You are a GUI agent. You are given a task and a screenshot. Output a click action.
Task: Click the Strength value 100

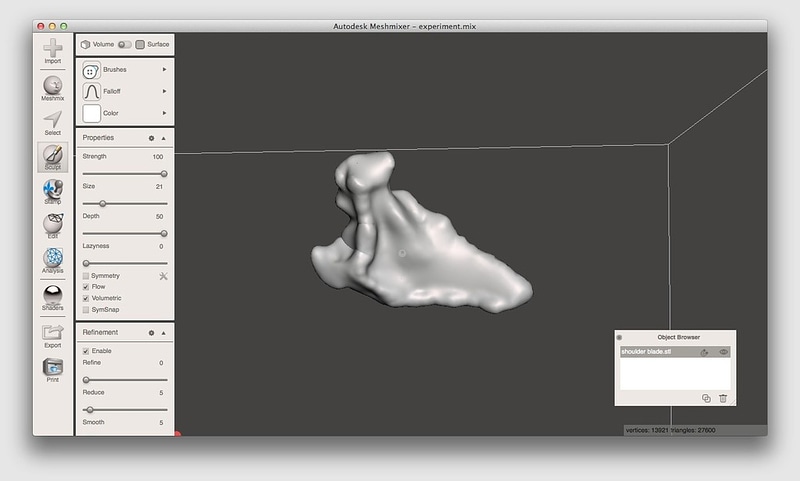click(x=158, y=157)
